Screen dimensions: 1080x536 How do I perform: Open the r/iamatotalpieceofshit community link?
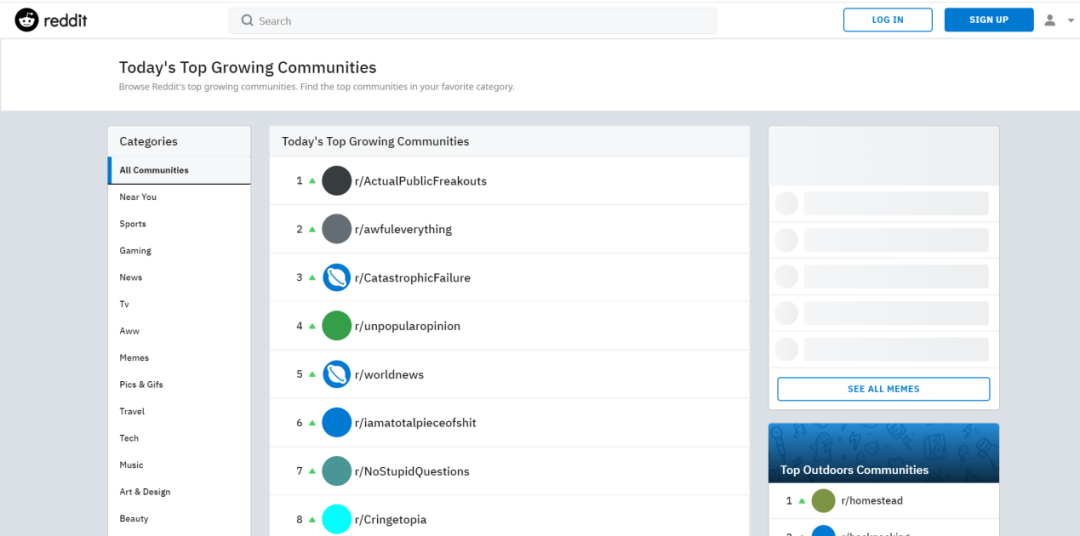click(415, 423)
